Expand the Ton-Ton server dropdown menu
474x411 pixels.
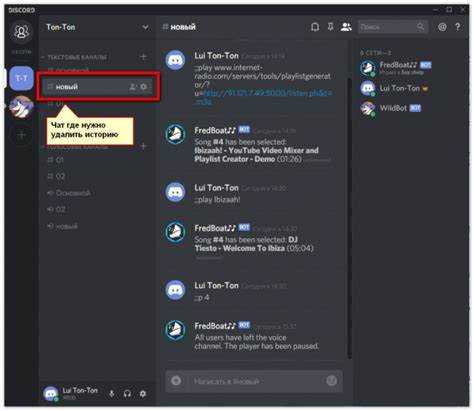click(145, 27)
